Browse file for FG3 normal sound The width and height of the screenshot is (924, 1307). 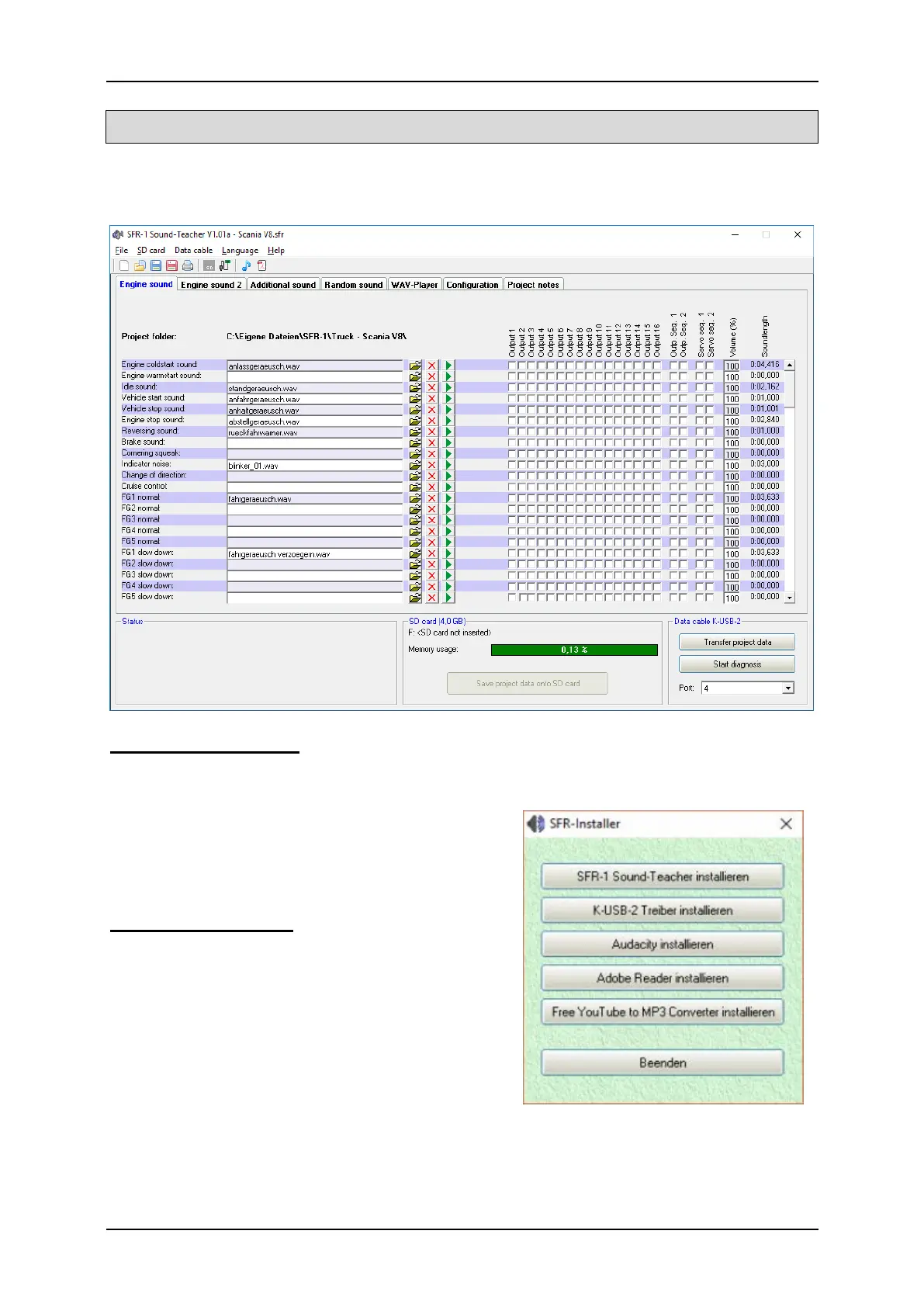415,520
